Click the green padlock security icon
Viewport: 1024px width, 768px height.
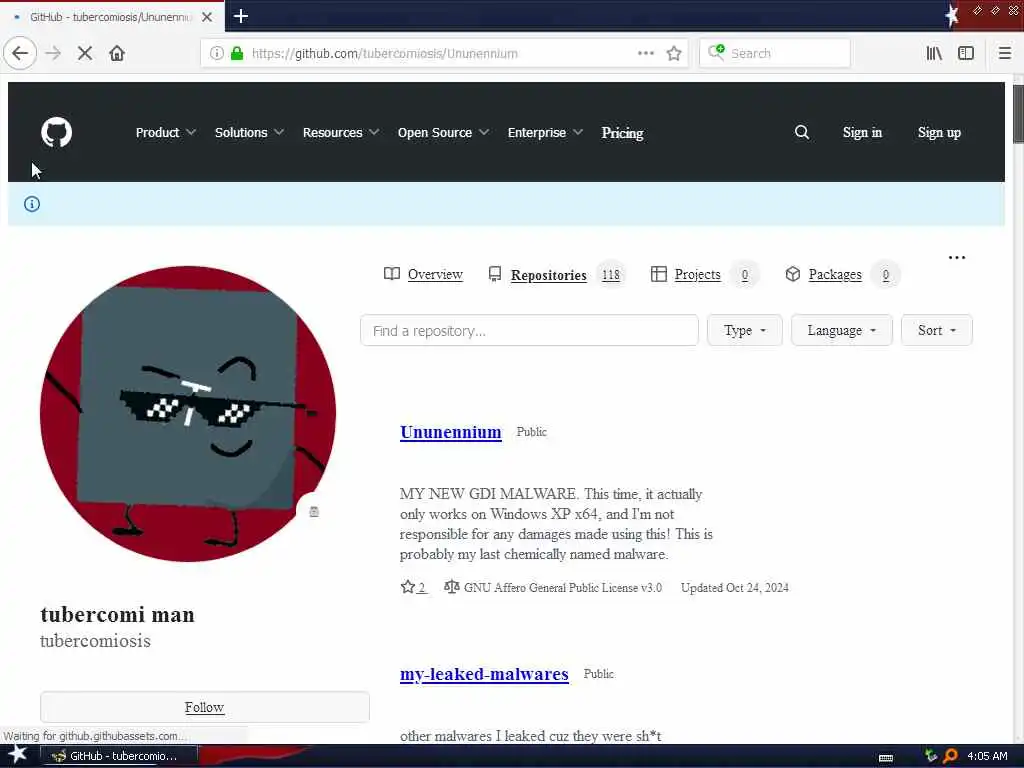(237, 53)
